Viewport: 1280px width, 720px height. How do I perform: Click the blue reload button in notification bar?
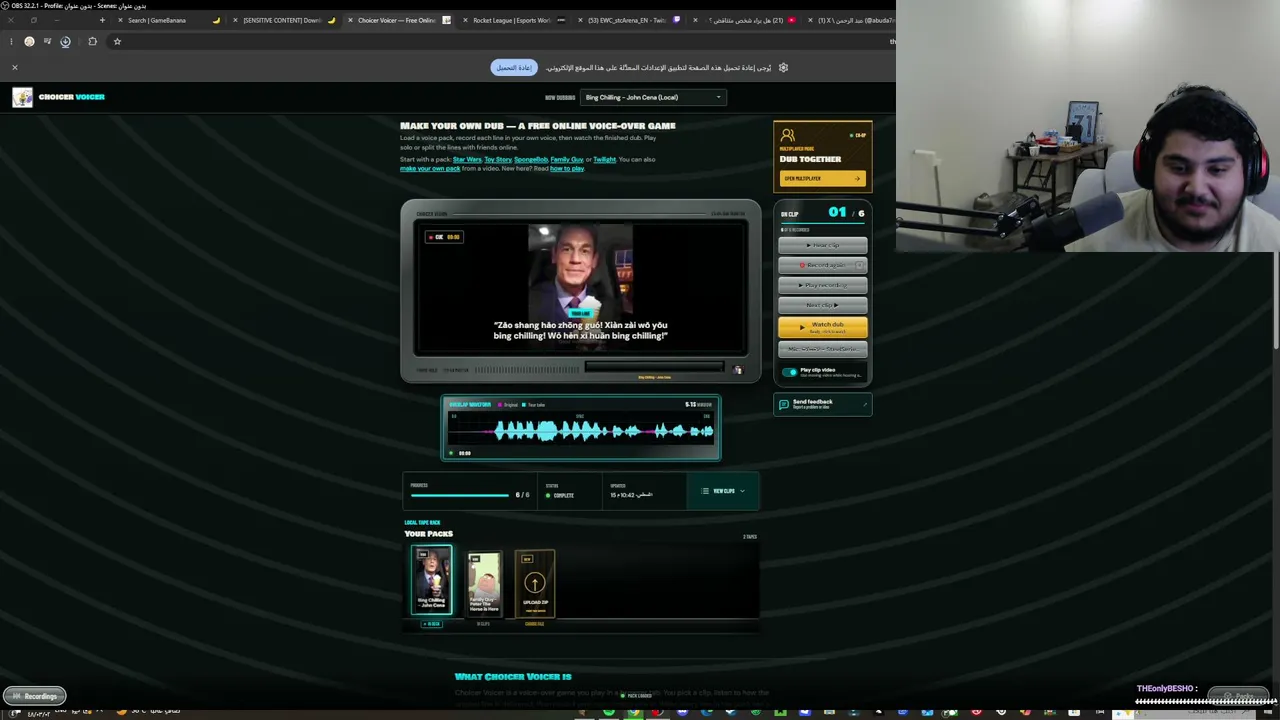pyautogui.click(x=514, y=67)
